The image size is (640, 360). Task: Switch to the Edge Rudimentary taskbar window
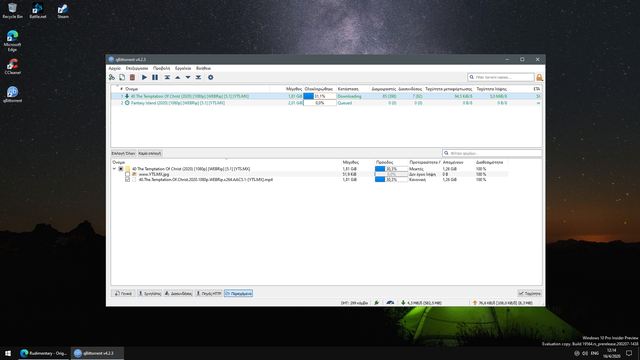click(44, 353)
